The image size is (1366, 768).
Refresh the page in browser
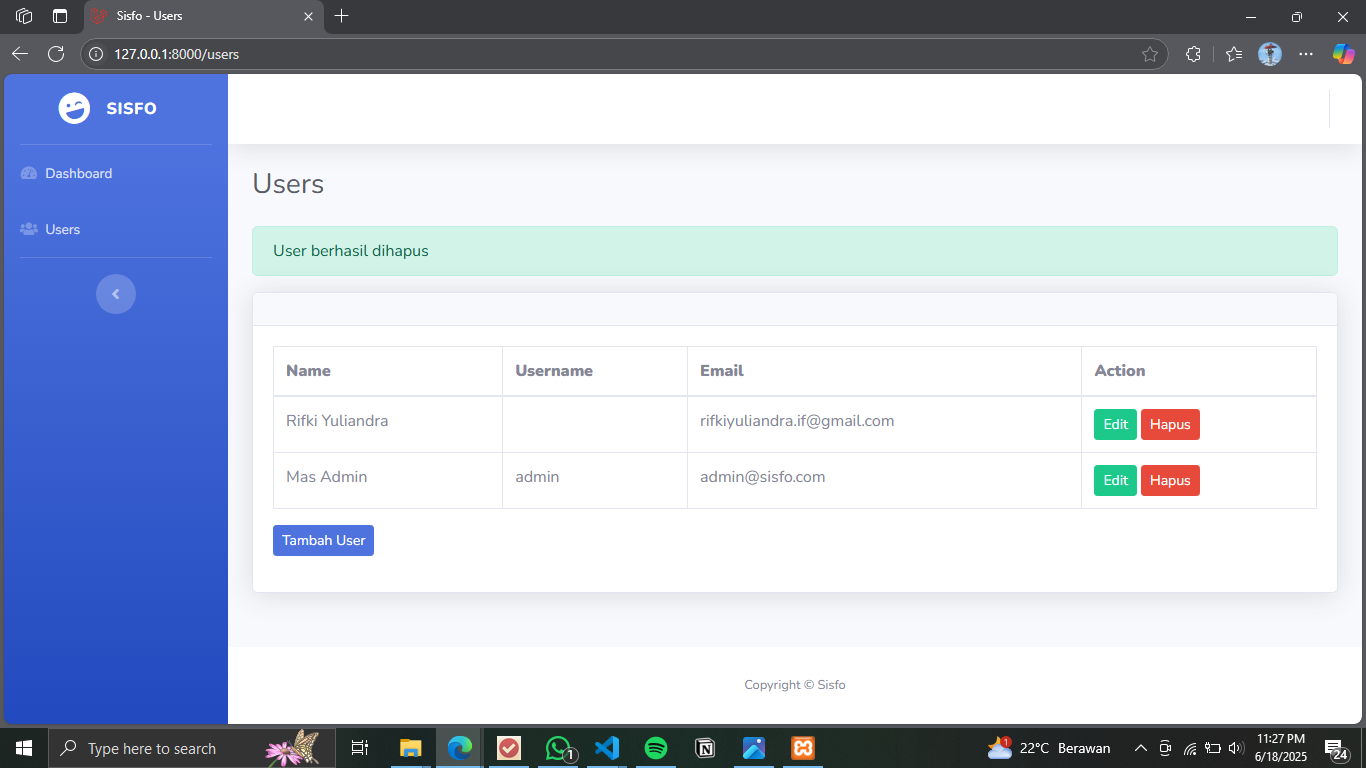[x=56, y=54]
